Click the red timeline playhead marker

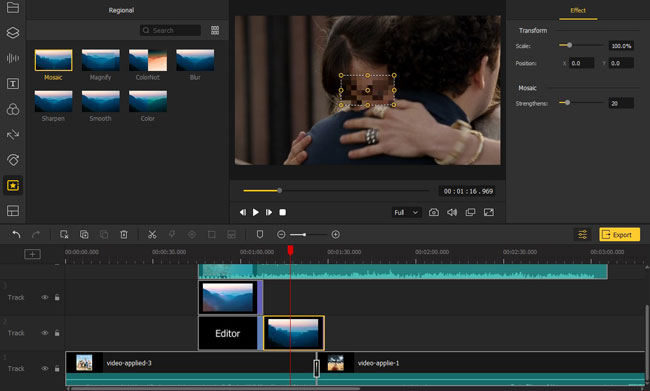[x=291, y=250]
